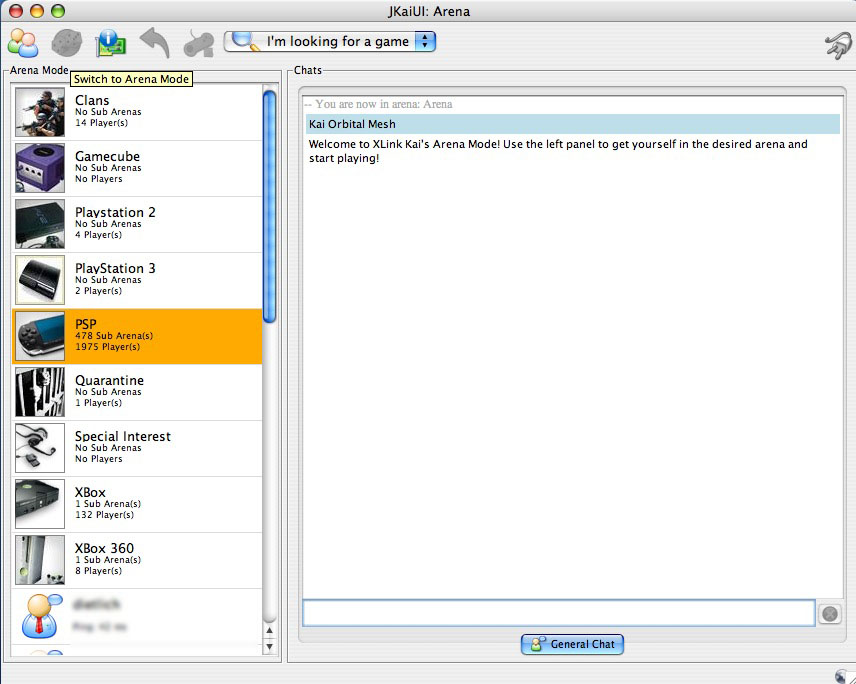The image size is (856, 684).
Task: Select the Gamecube arena
Action: 137,168
